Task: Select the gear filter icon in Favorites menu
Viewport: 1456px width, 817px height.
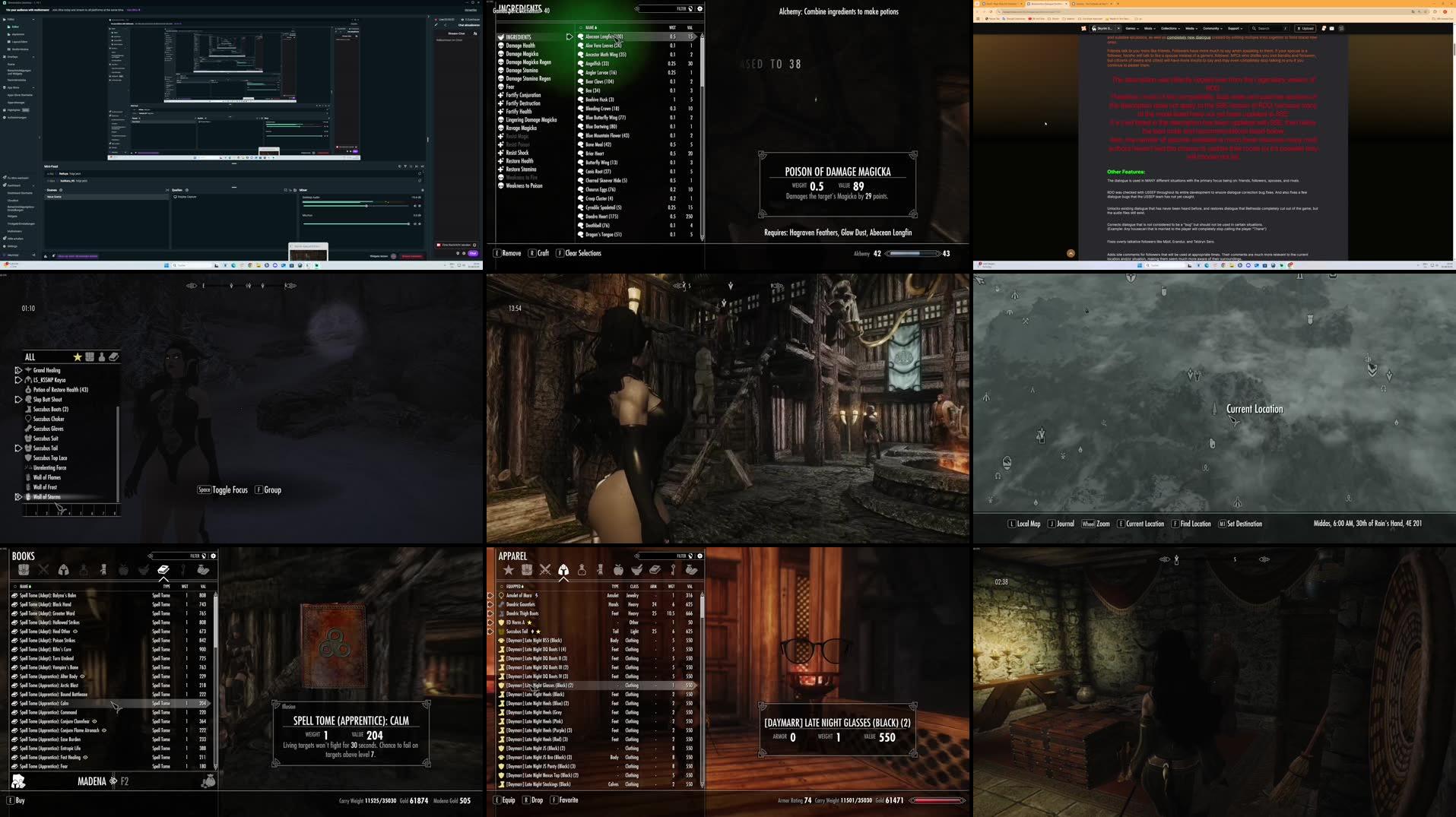Action: click(90, 357)
